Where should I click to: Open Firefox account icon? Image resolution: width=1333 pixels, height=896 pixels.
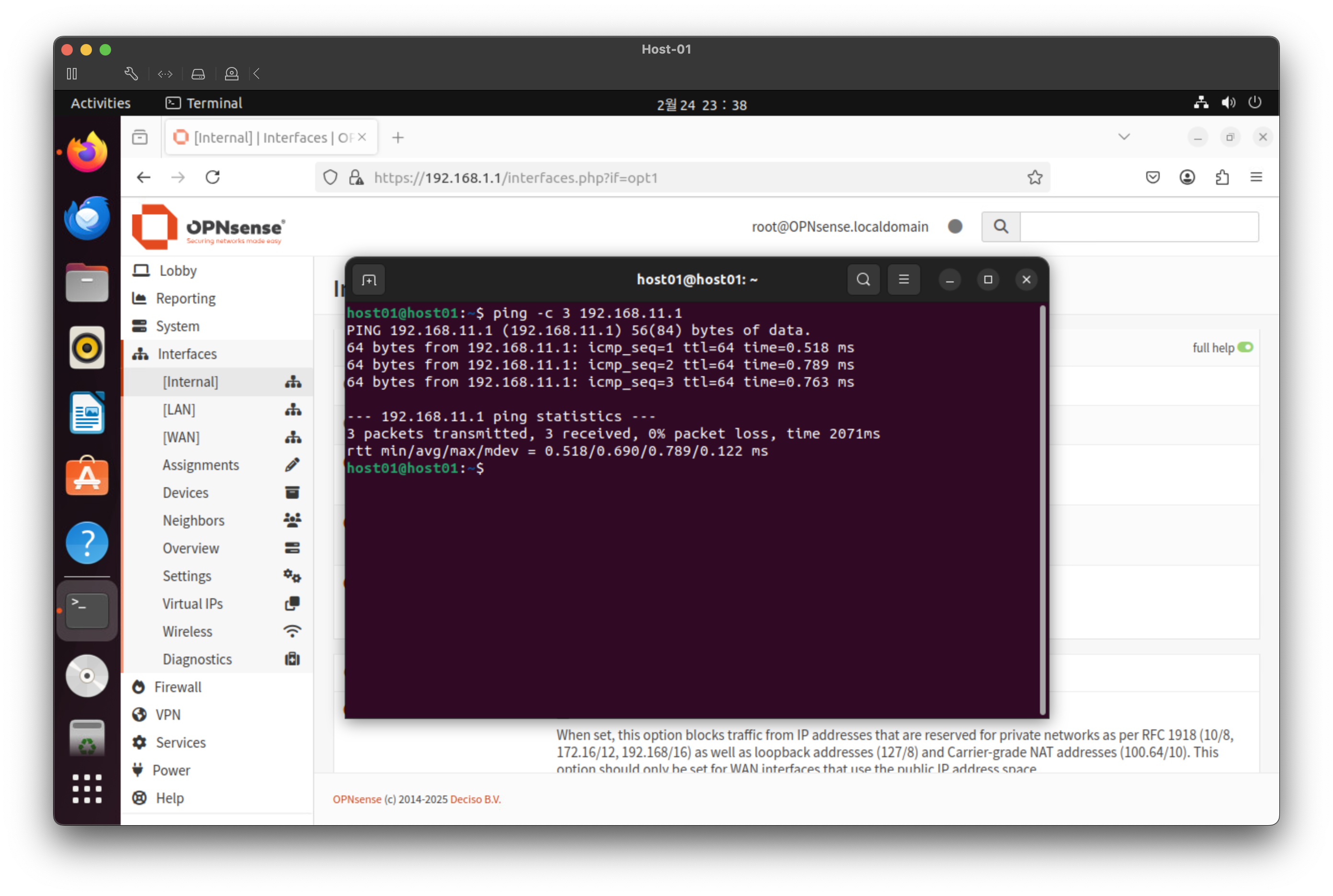coord(1187,177)
